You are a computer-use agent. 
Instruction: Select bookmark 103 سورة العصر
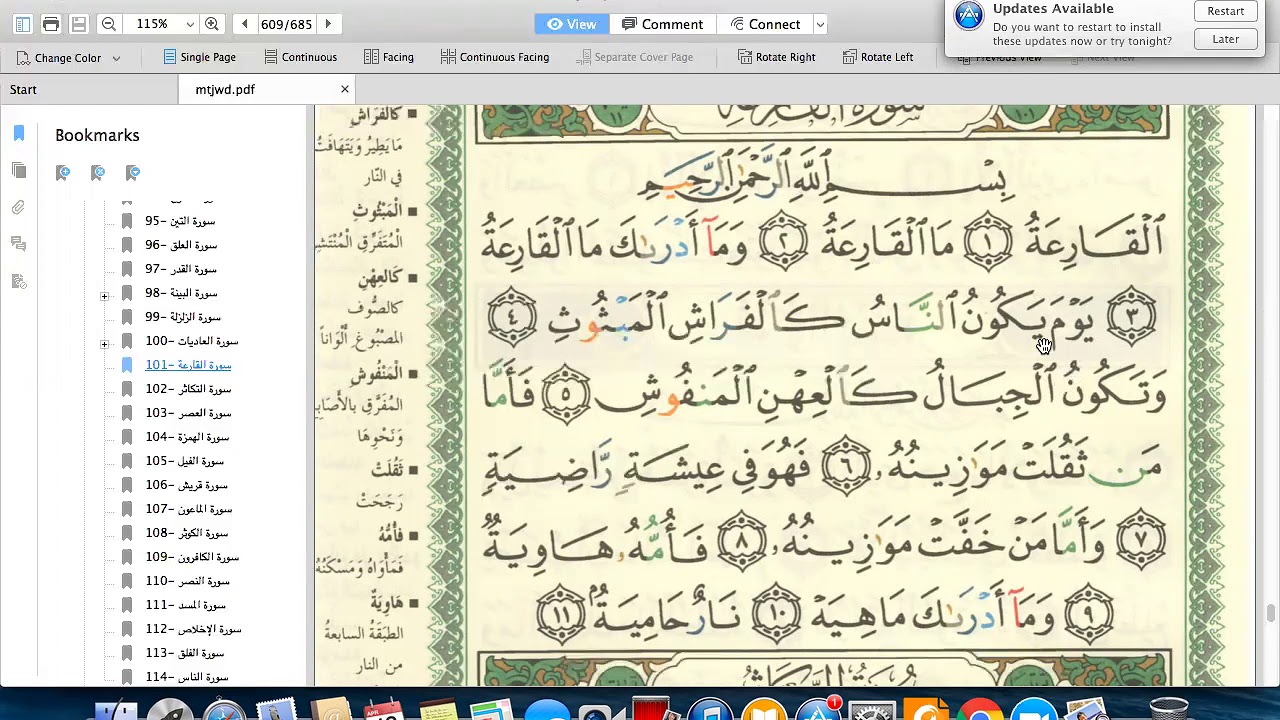point(188,413)
